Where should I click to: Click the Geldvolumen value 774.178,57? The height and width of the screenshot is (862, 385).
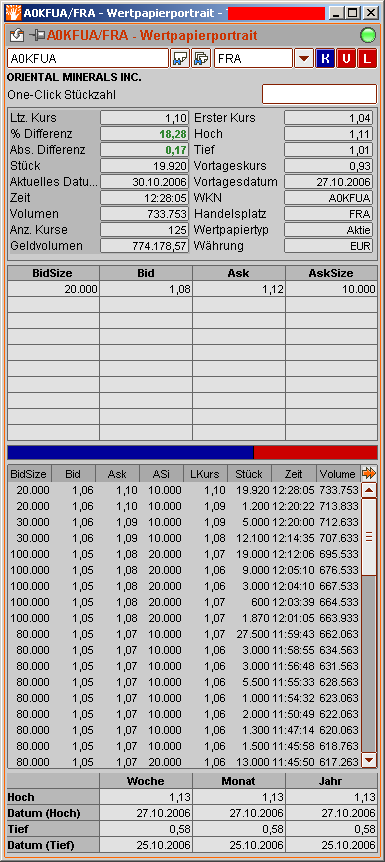pos(145,246)
